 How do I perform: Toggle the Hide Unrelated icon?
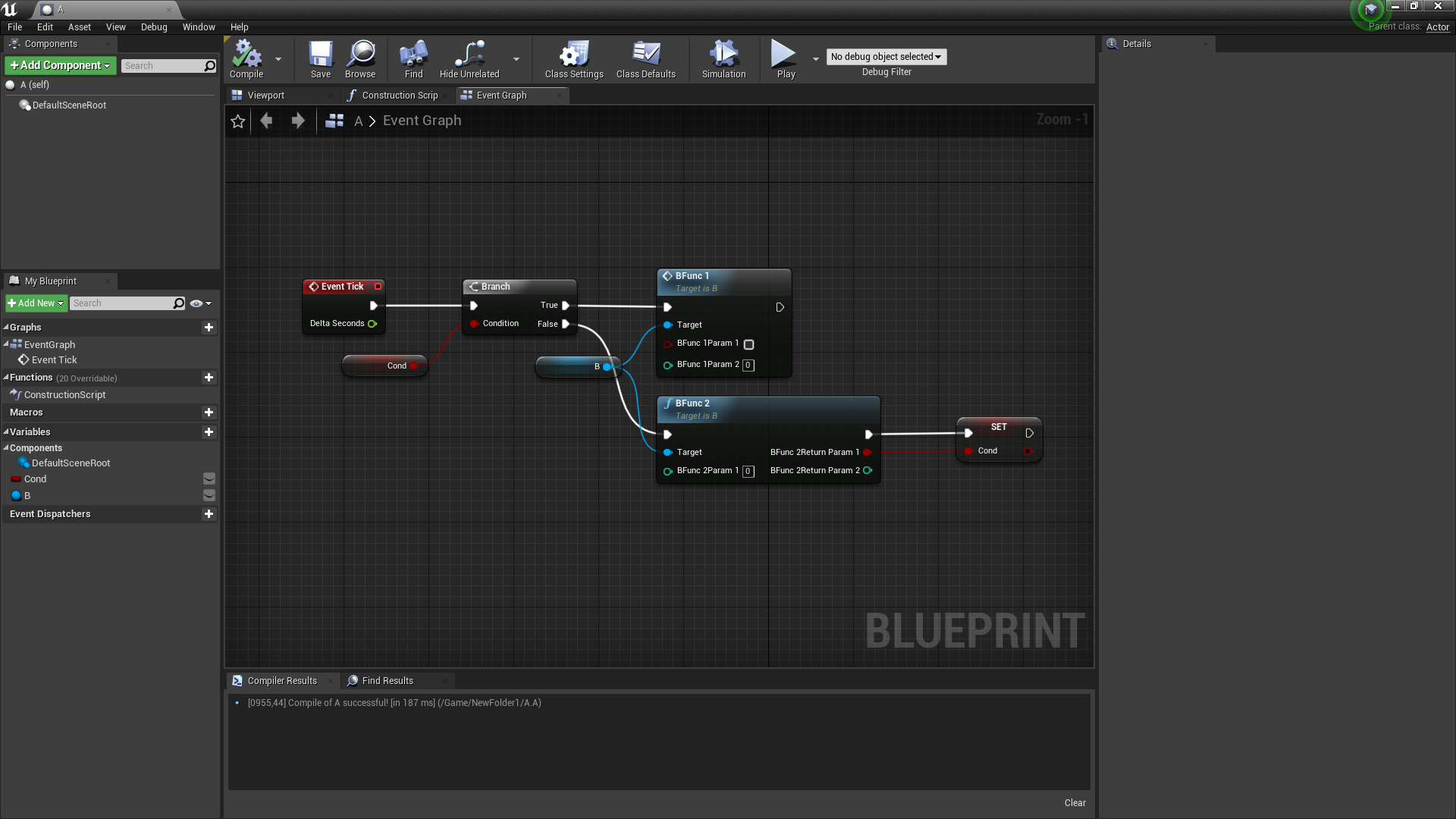click(x=469, y=55)
